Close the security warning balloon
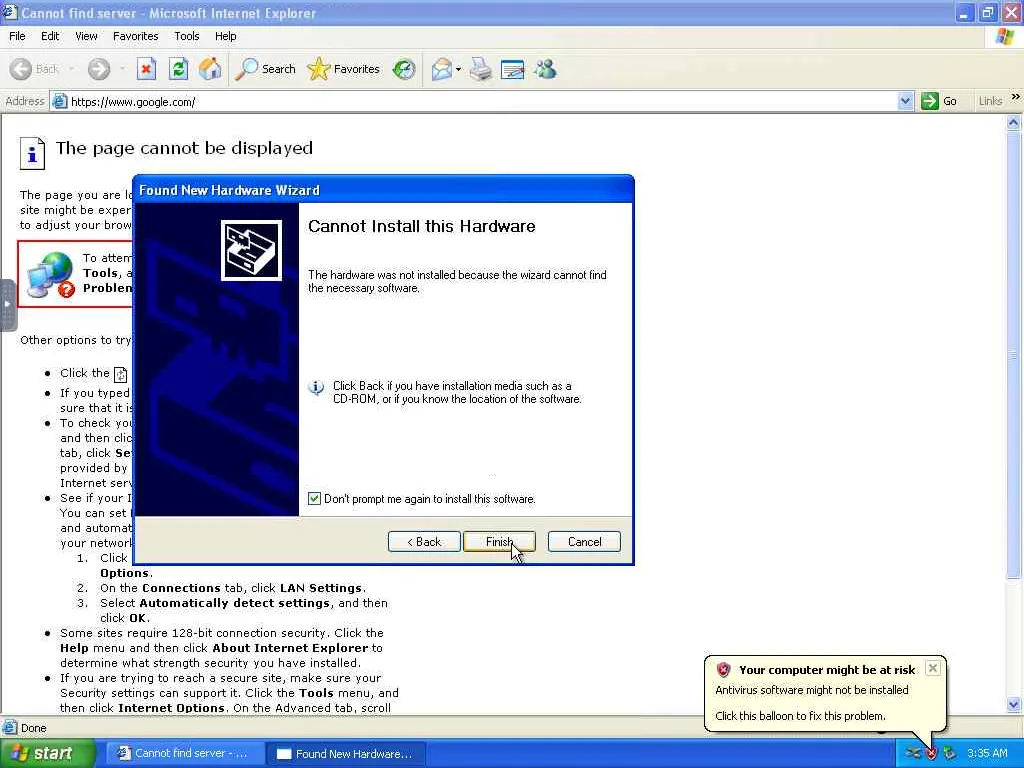The image size is (1024, 768). (x=933, y=667)
